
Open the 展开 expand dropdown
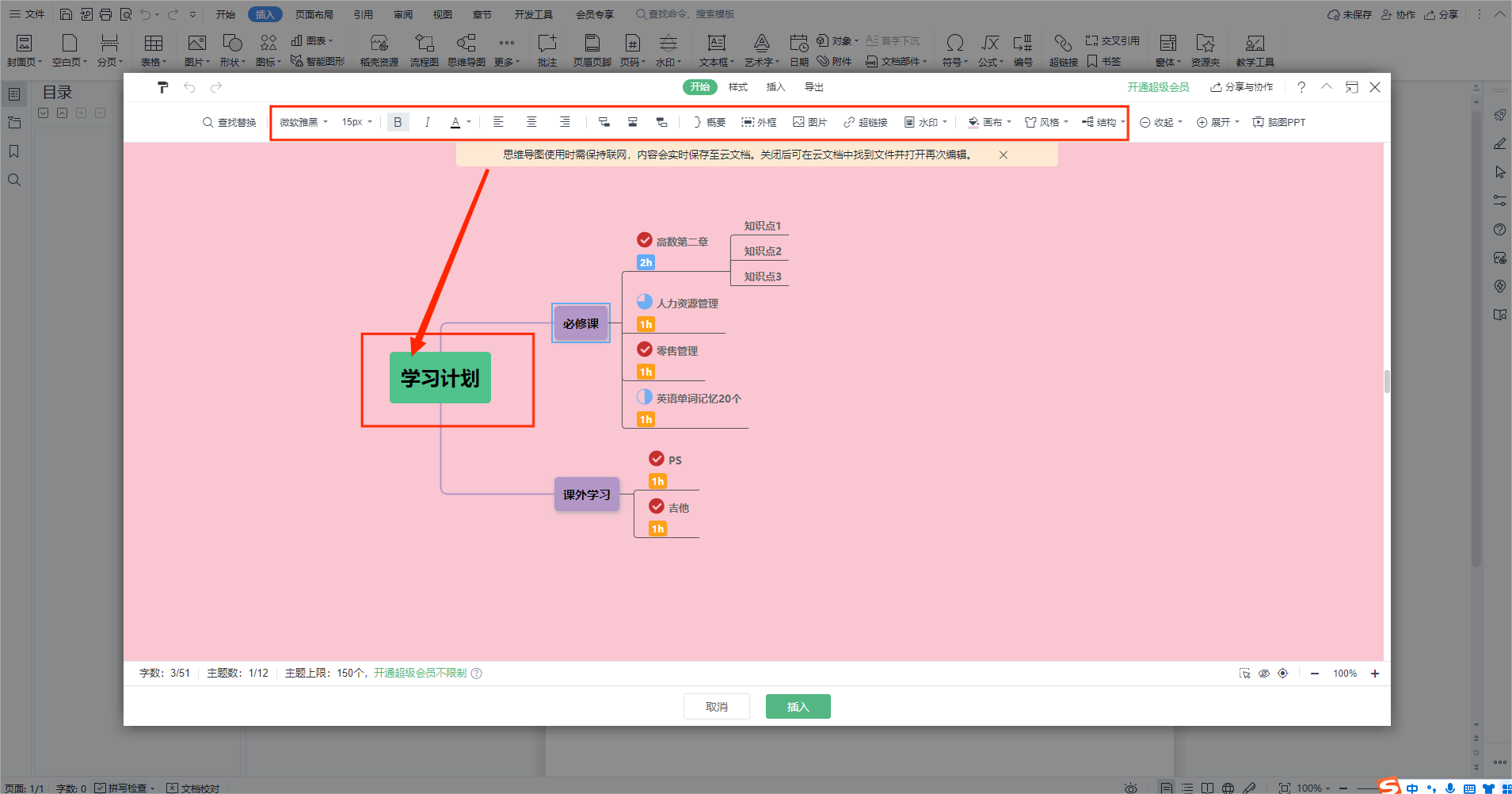(1218, 122)
